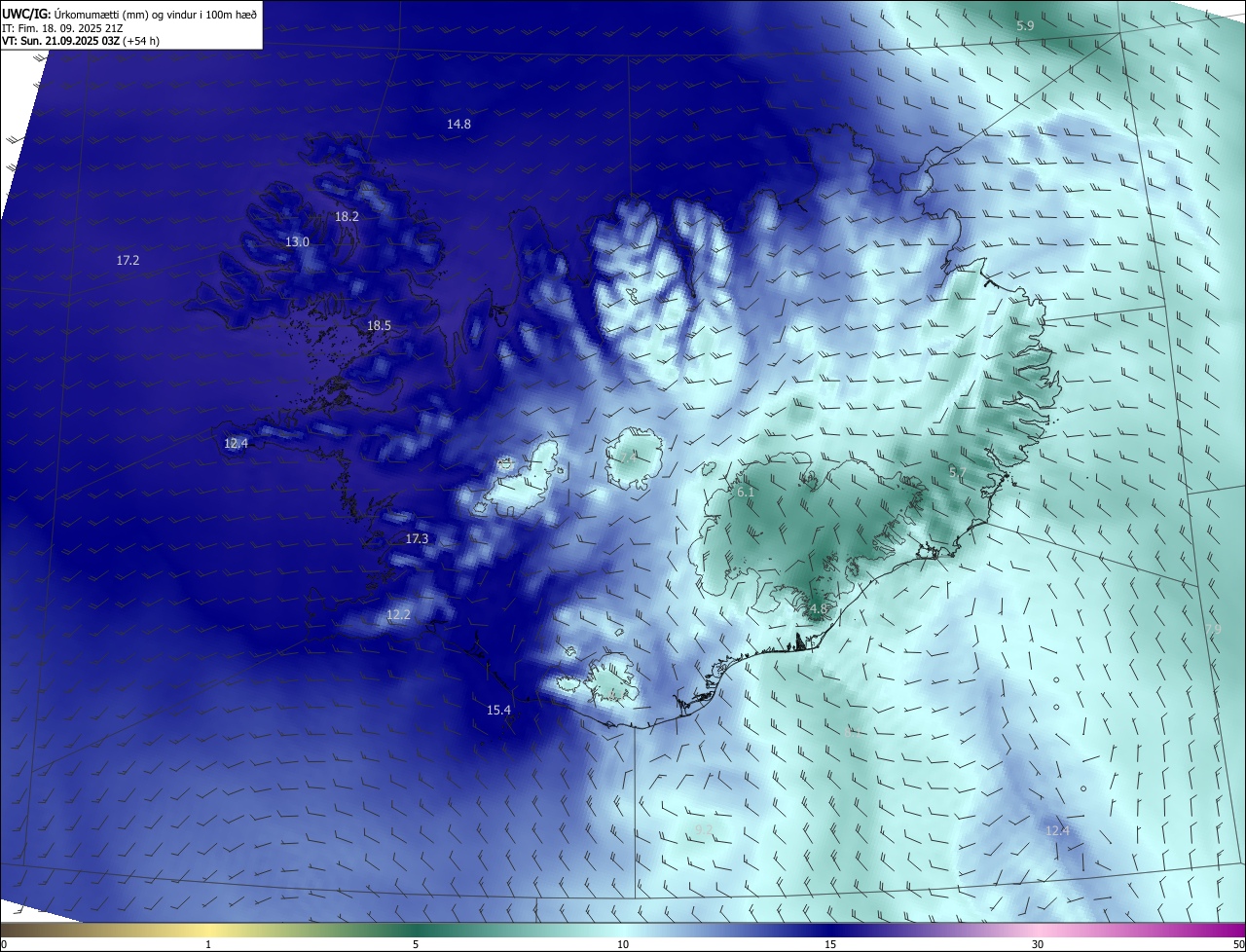Viewport: 1246px width, 952px height.
Task: Click the 9.2 value south of Iceland
Action: point(704,829)
